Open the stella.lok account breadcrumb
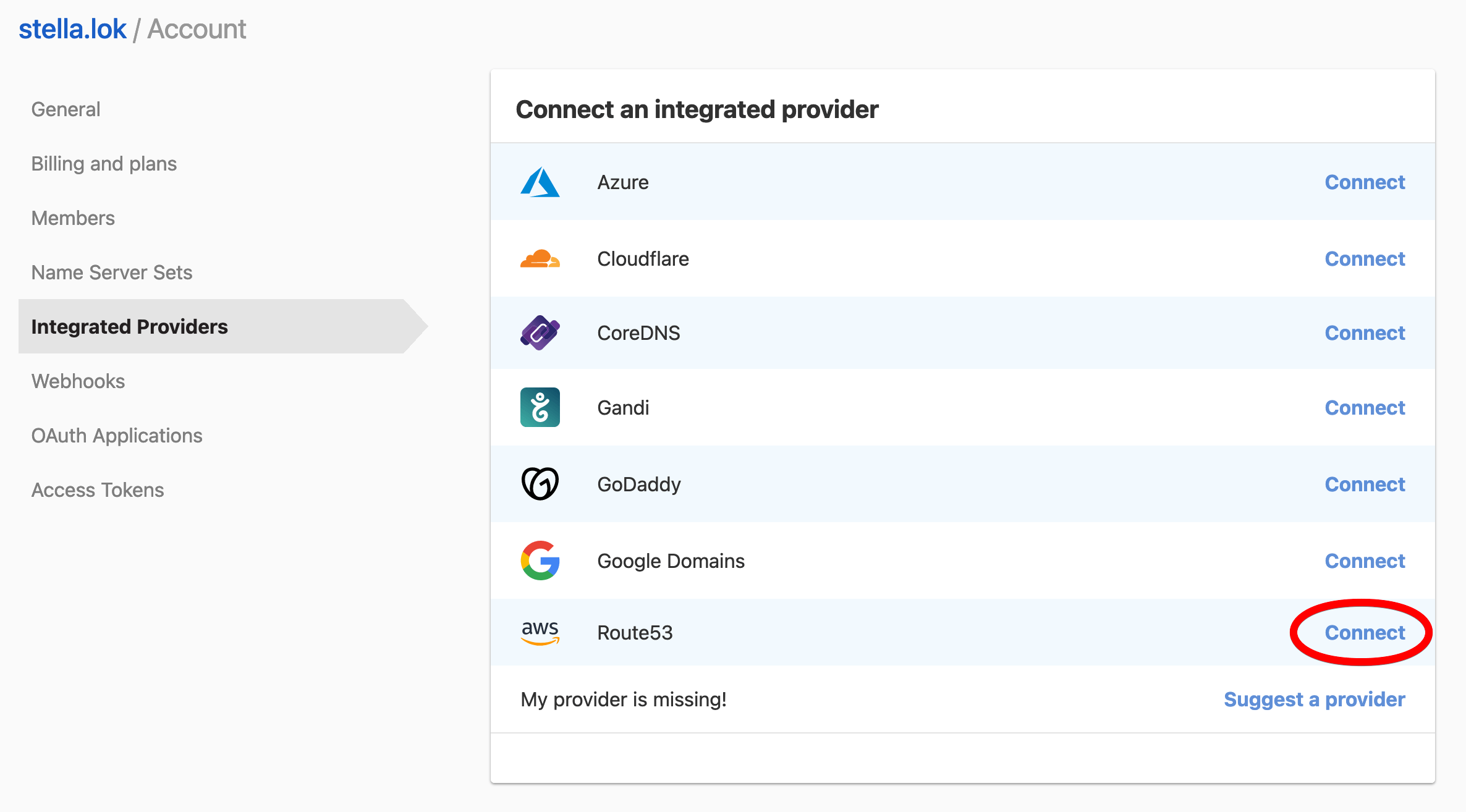The width and height of the screenshot is (1466, 812). (x=72, y=28)
